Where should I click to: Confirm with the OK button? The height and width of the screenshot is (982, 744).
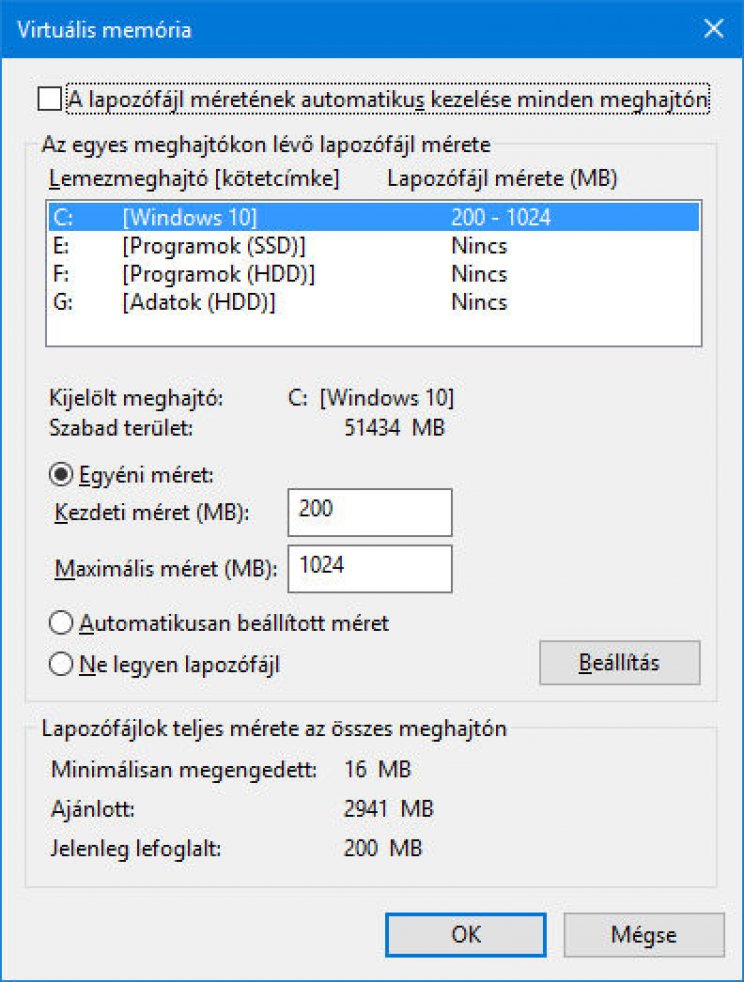pyautogui.click(x=466, y=935)
